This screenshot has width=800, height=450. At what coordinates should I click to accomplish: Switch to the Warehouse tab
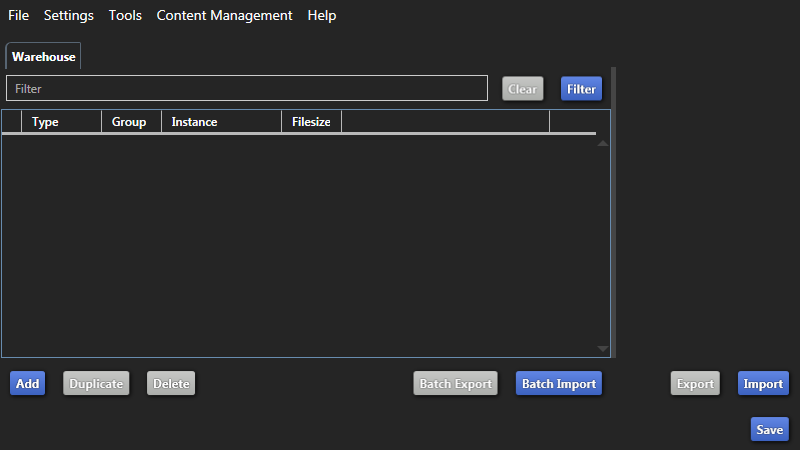[x=43, y=57]
